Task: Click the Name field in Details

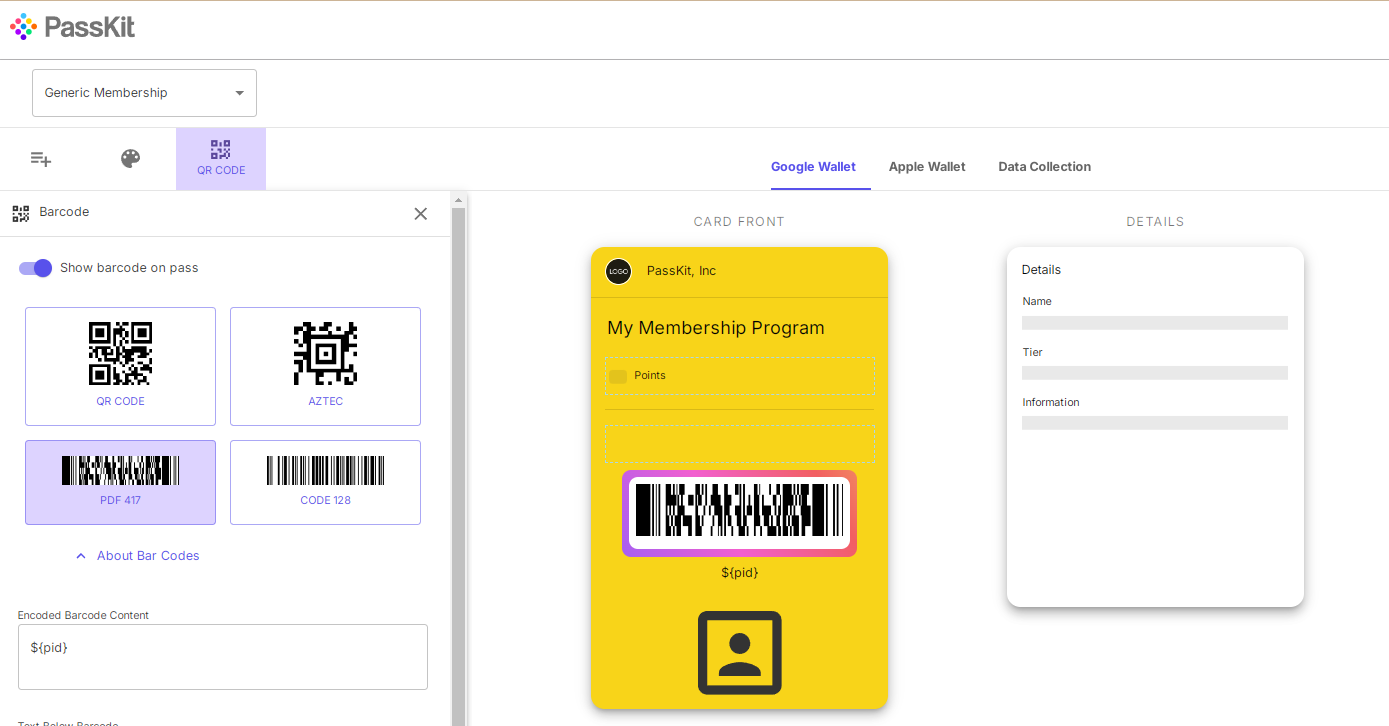Action: [1155, 314]
